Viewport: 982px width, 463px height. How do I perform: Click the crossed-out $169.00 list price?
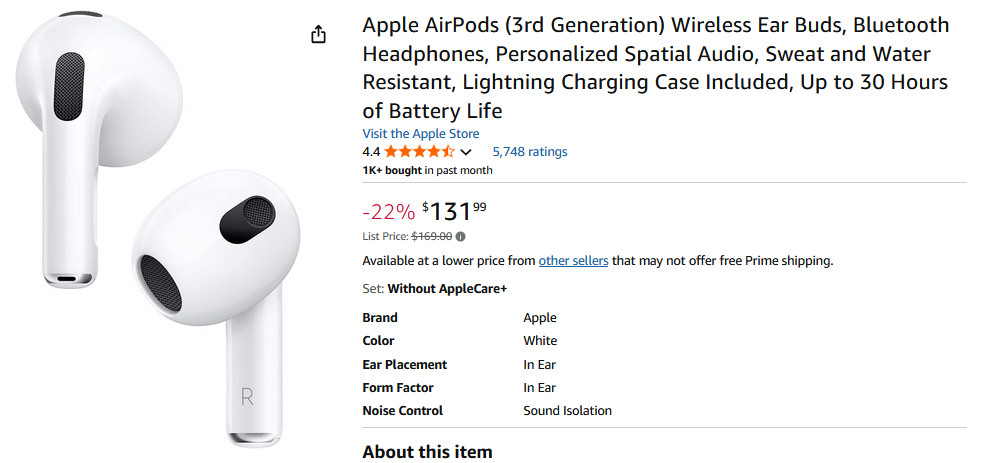[432, 237]
